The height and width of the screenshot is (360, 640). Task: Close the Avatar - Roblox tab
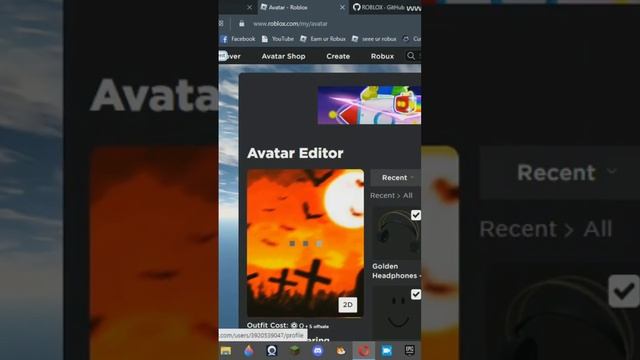pos(342,7)
